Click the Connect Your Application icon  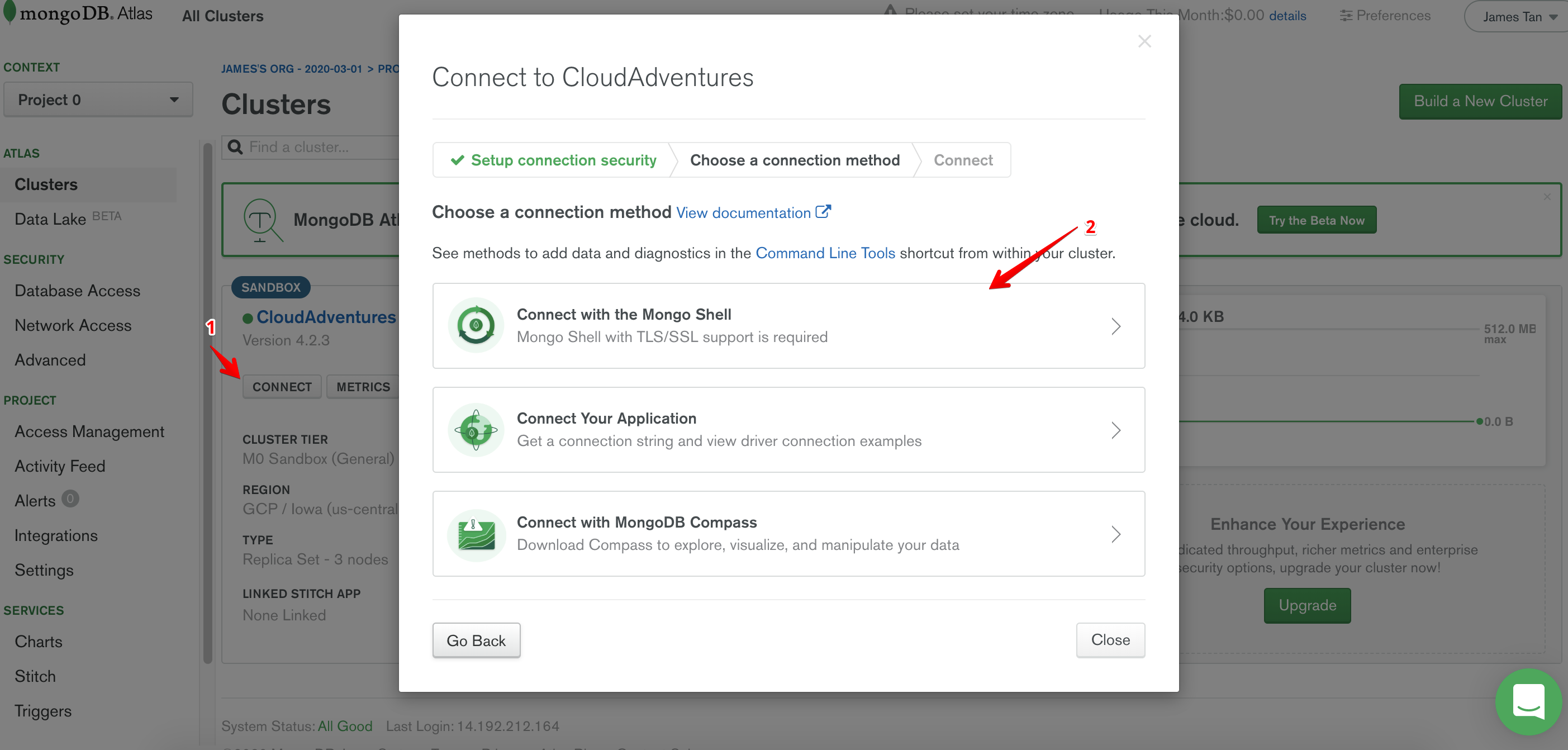476,430
